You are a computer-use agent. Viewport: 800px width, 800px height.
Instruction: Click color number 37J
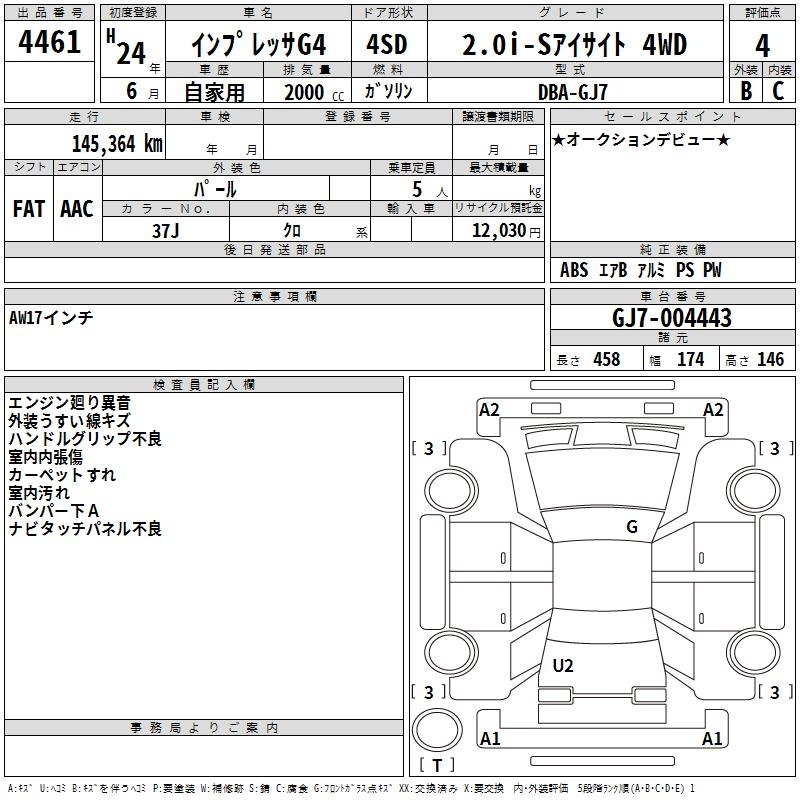166,231
